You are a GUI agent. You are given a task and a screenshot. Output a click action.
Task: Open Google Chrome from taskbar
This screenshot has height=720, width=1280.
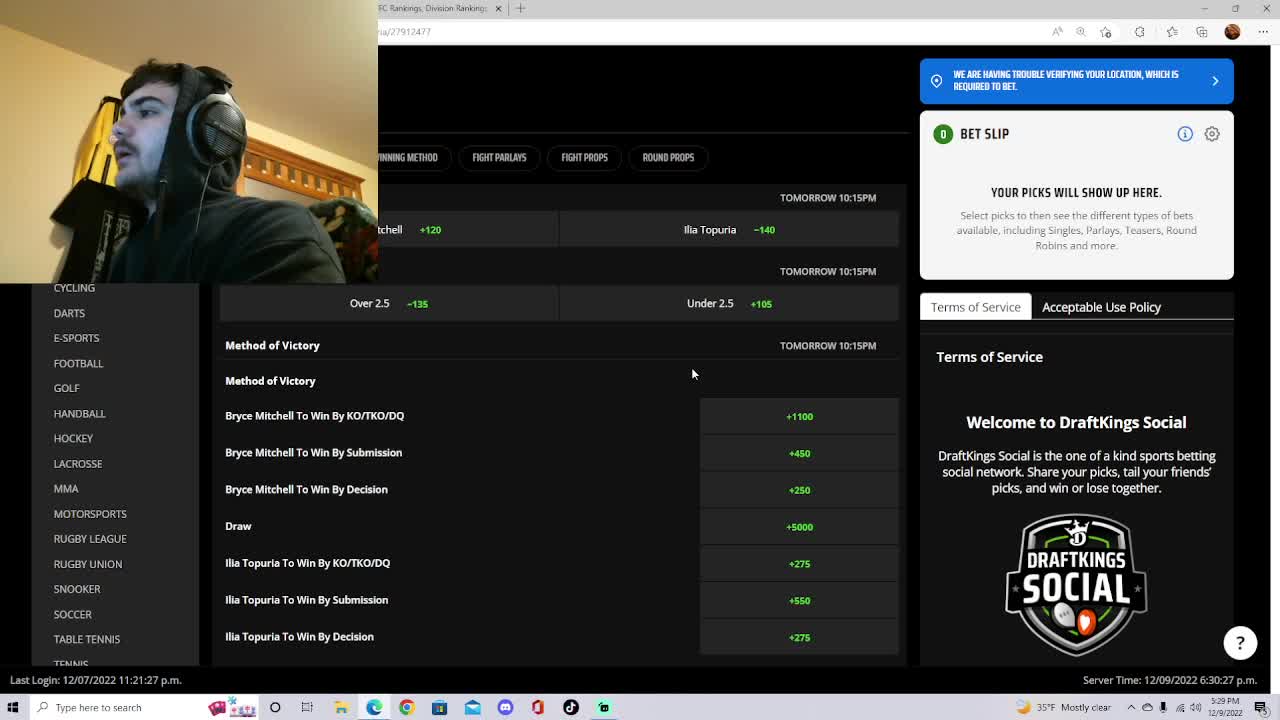tap(407, 707)
